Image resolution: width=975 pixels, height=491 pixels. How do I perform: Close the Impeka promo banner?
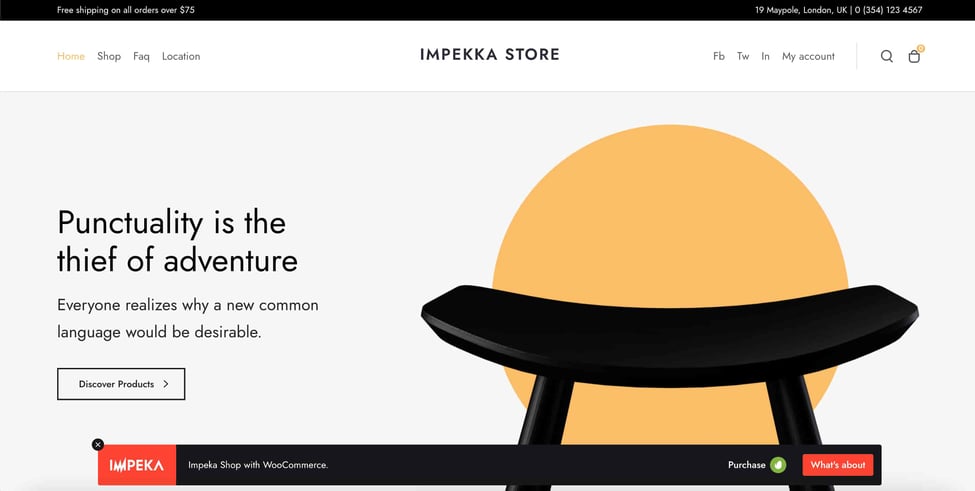click(x=98, y=444)
